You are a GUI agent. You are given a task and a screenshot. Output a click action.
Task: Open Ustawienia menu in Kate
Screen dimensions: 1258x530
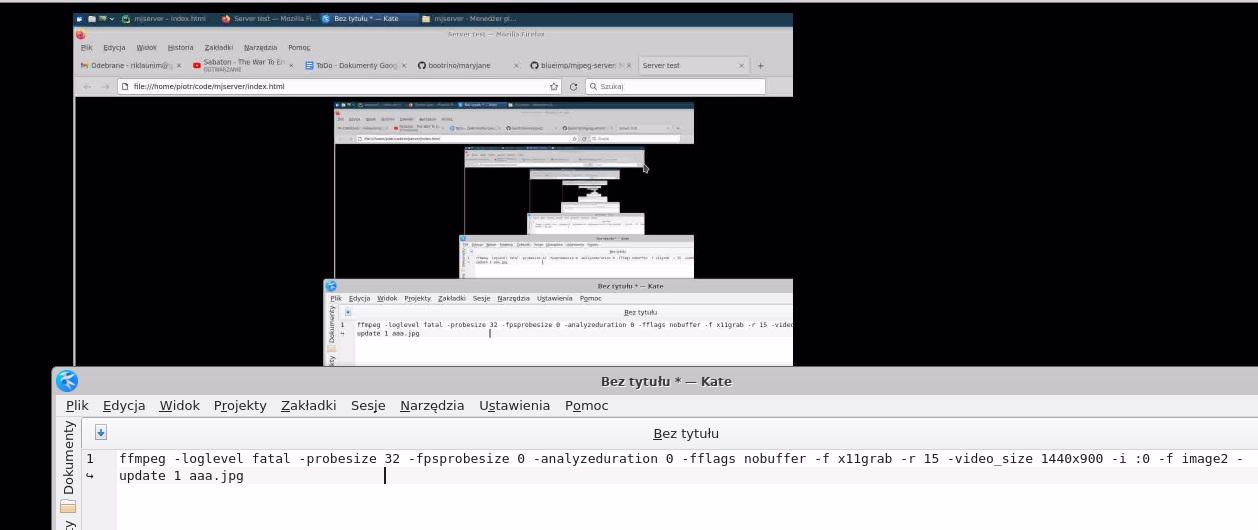514,405
